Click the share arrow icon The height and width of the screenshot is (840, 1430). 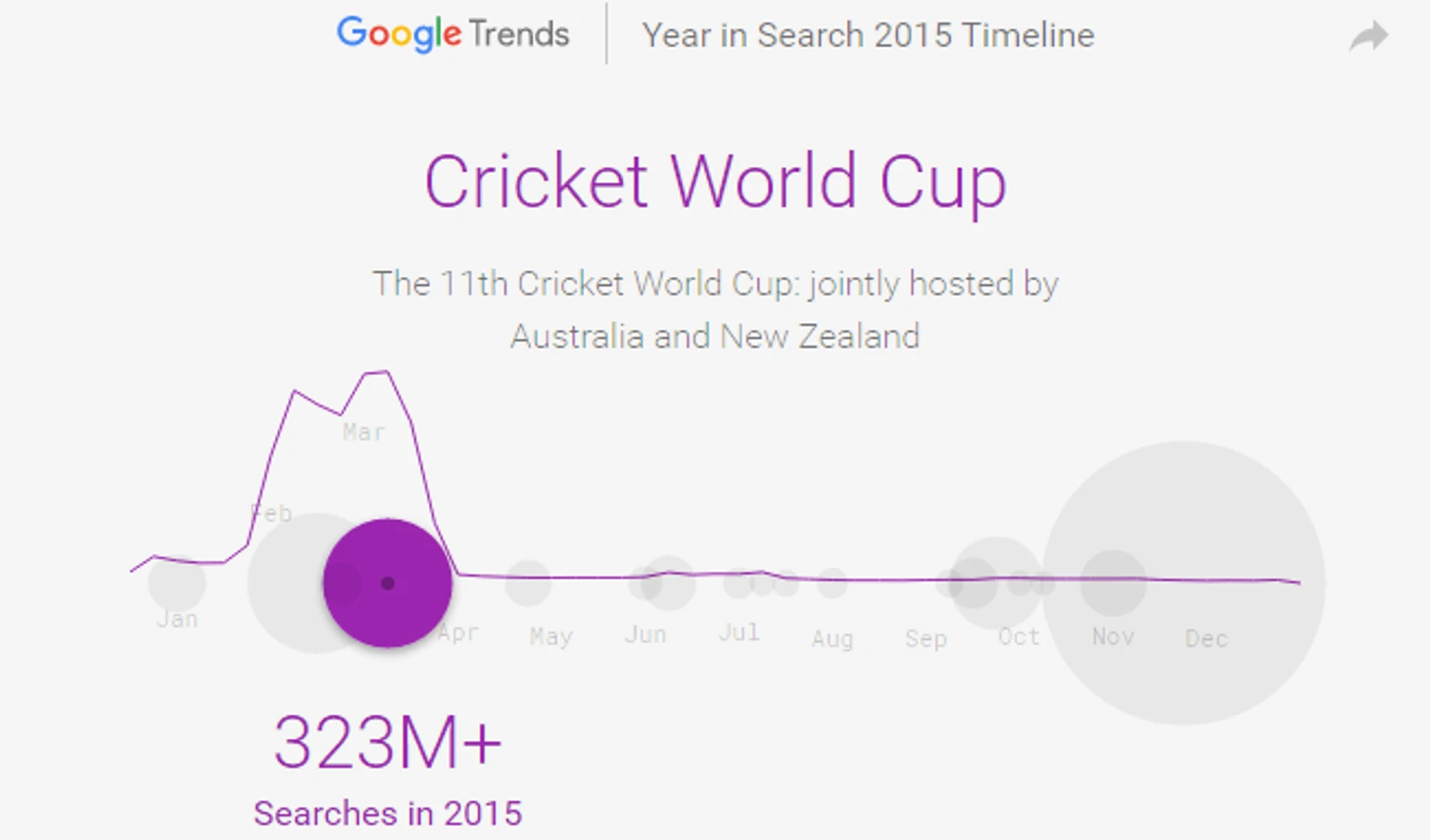coord(1368,36)
